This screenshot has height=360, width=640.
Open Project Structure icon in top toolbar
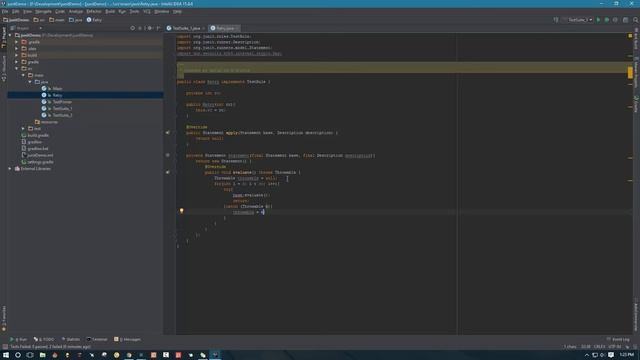point(625,20)
